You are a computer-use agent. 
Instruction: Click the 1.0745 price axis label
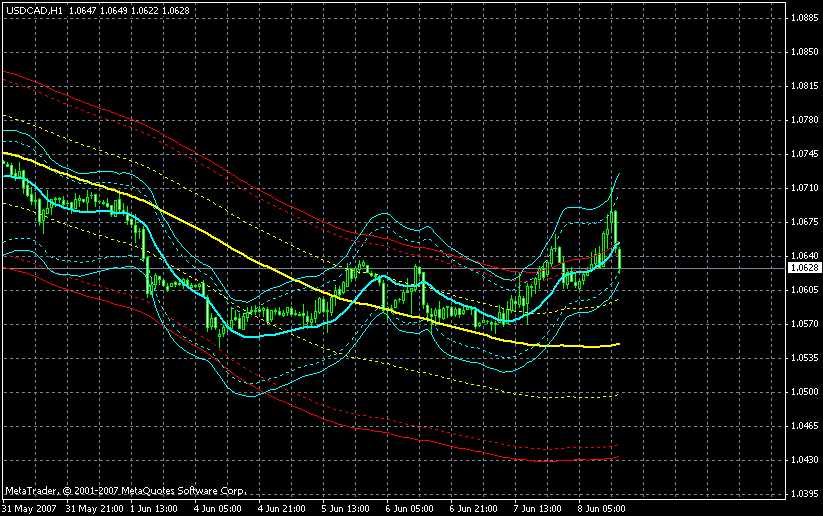click(x=804, y=154)
